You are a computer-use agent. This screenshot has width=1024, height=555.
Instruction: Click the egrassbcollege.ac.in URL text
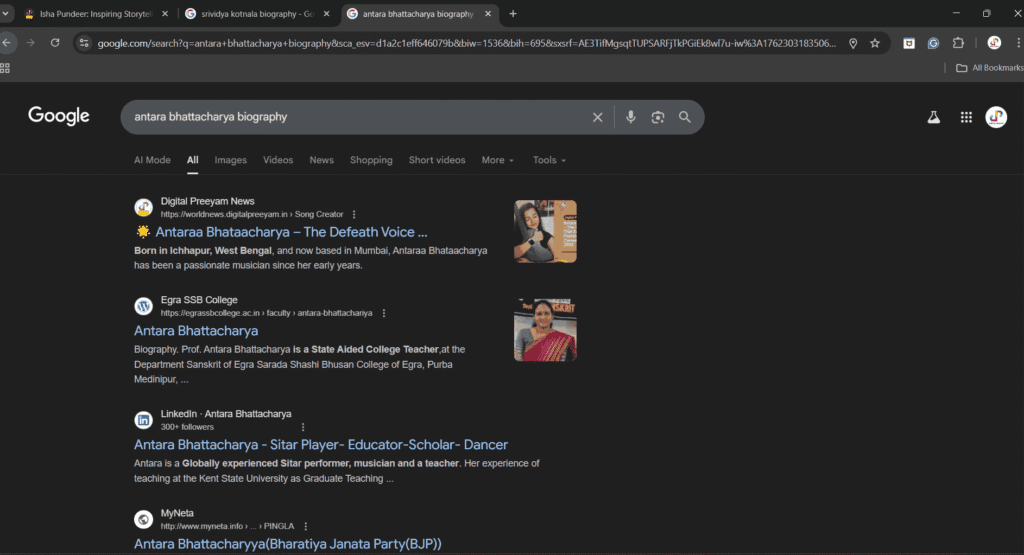coord(266,313)
